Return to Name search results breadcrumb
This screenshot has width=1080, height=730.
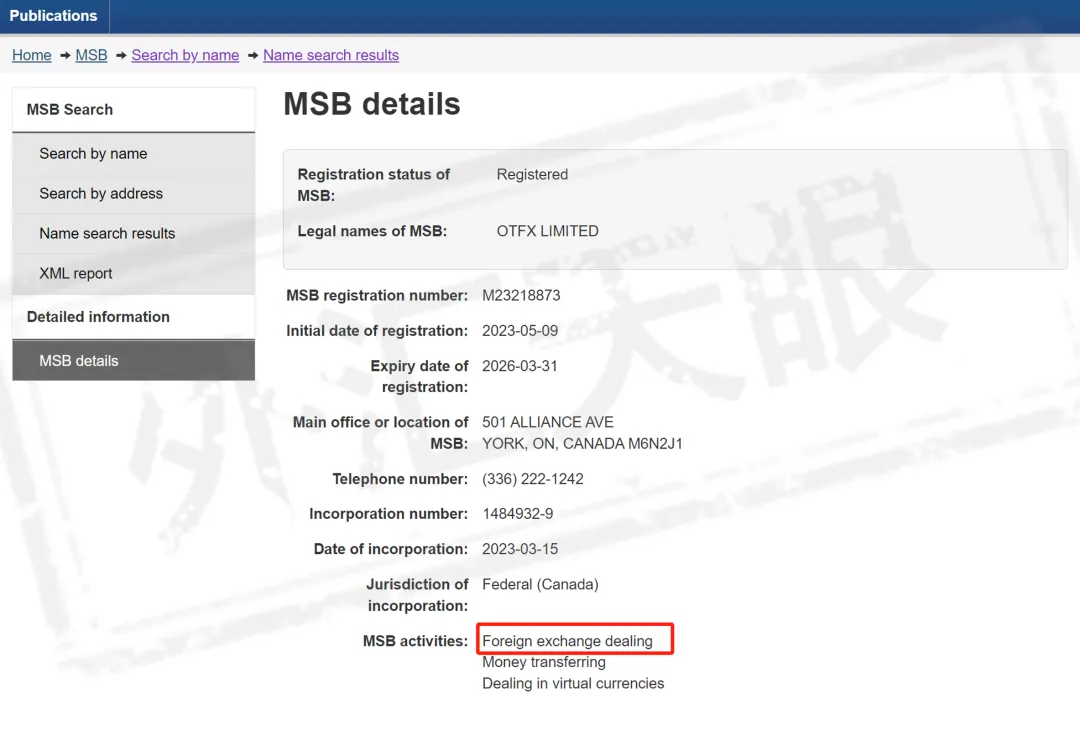tap(331, 55)
